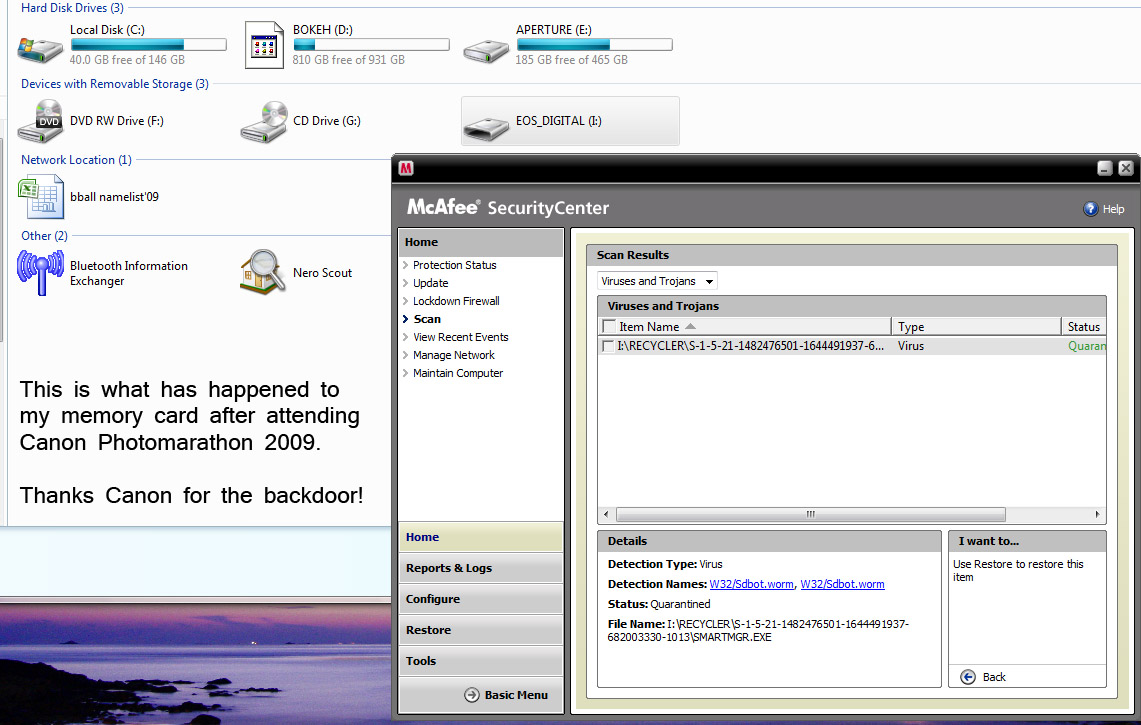
Task: Click '810 GB free of 931 GB' text
Action: [349, 60]
